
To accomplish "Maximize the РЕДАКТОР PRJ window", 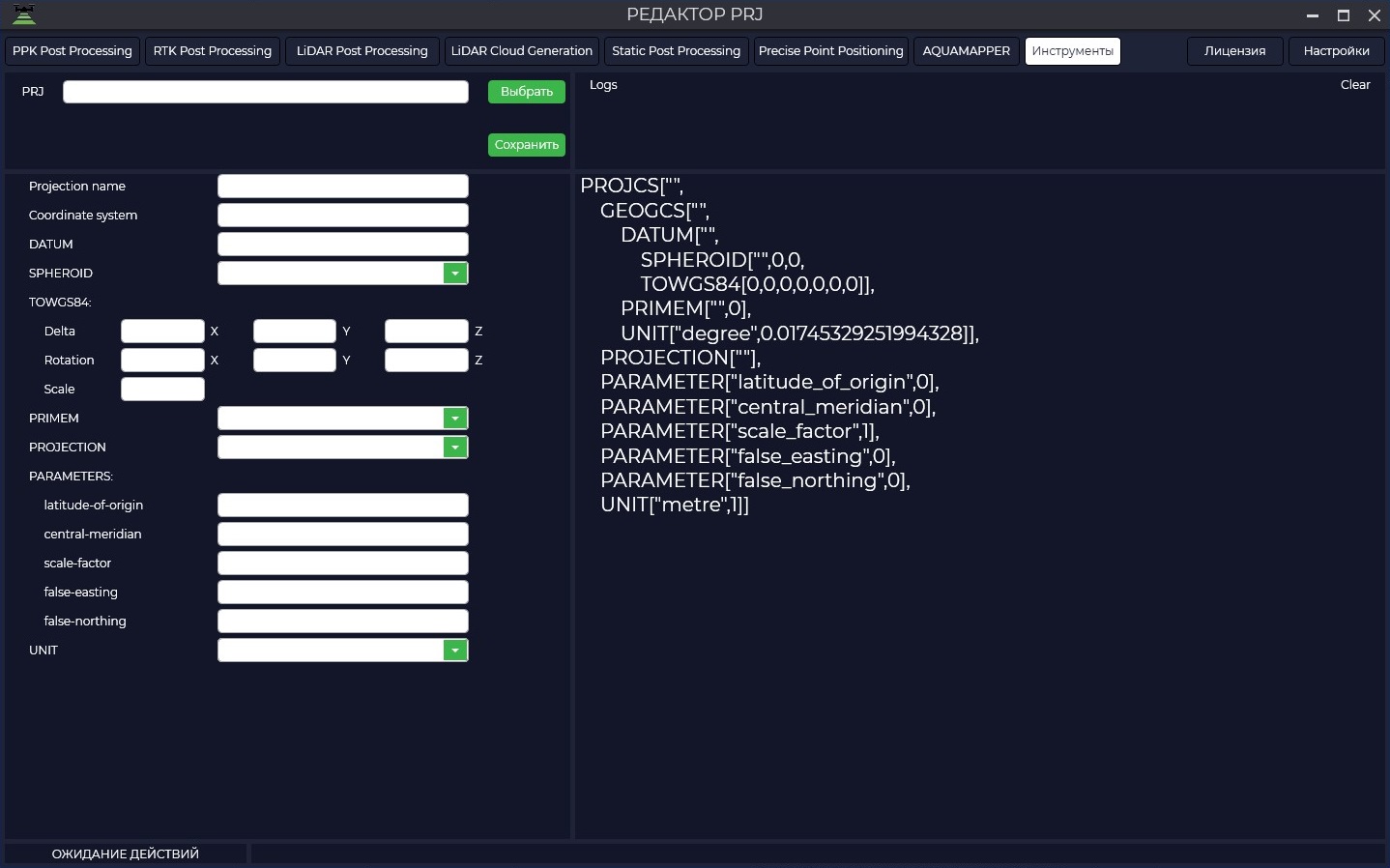I will [x=1344, y=15].
